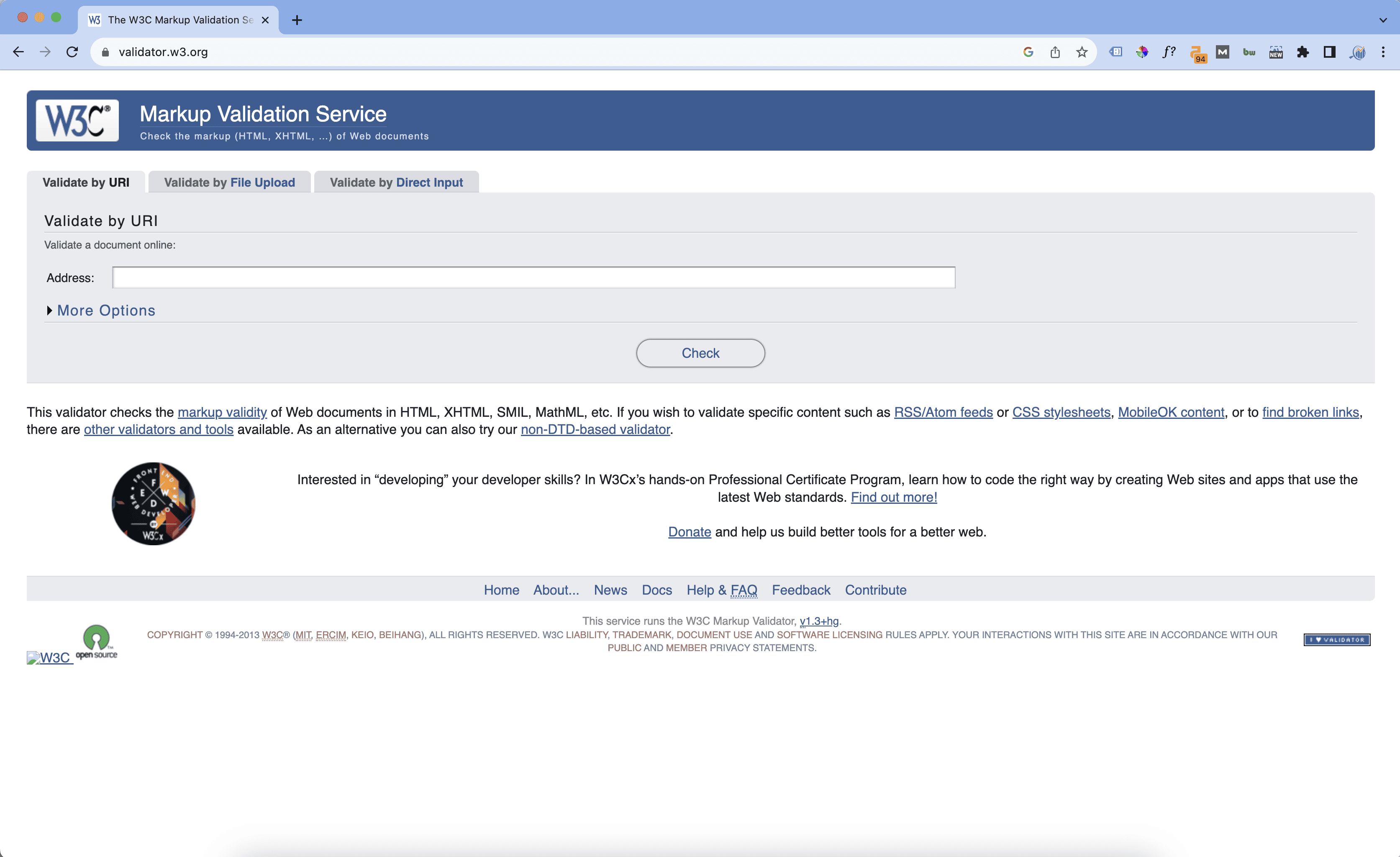Open Docs in footer menu

pyautogui.click(x=657, y=590)
